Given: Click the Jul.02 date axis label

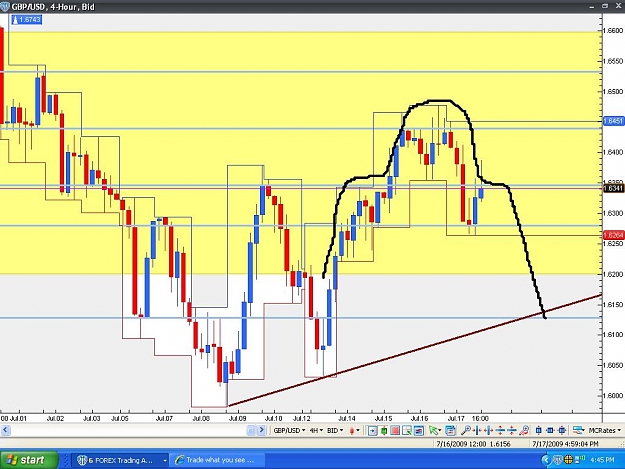Looking at the screenshot, I should click(x=55, y=418).
